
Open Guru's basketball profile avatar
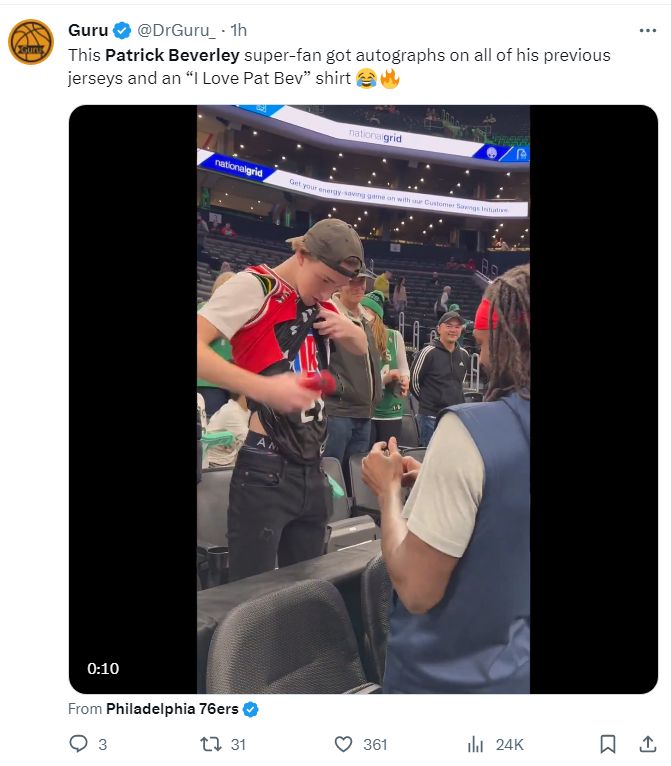(x=31, y=42)
